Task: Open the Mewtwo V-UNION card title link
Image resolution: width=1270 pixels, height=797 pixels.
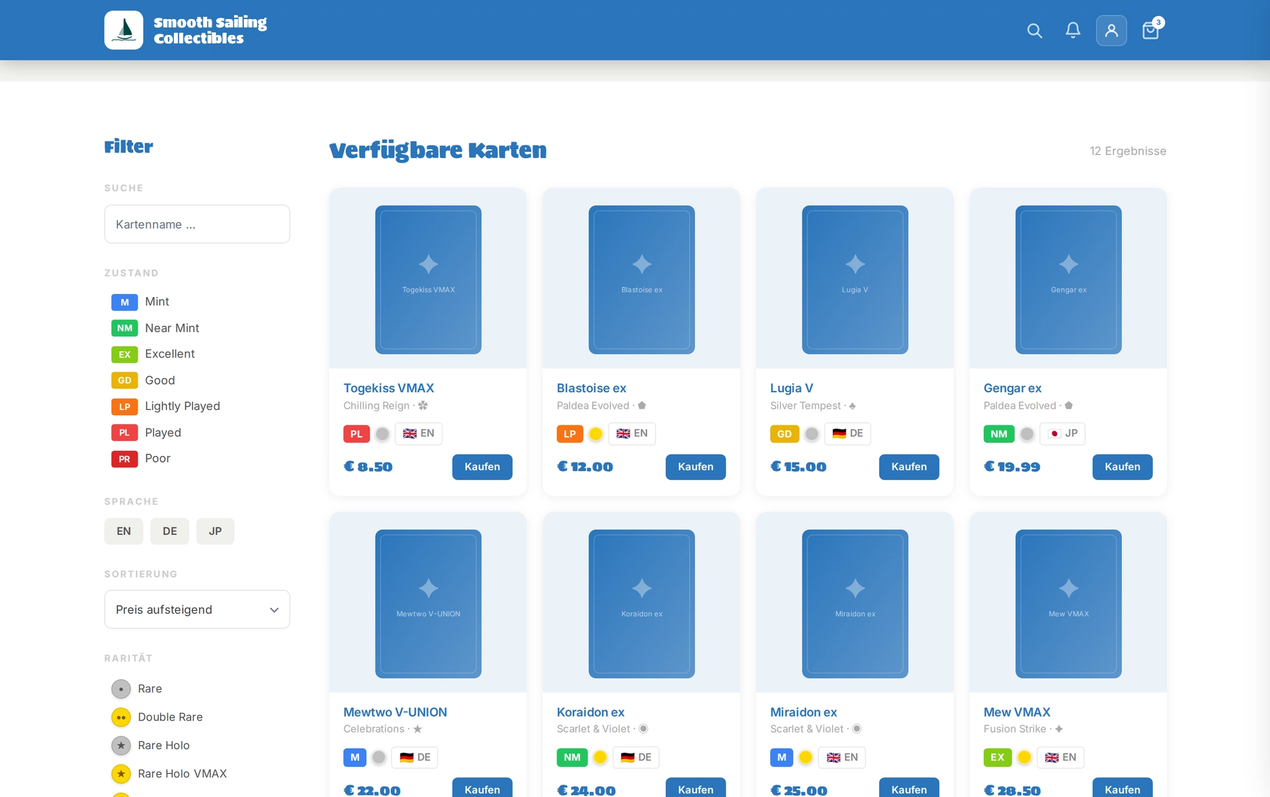Action: [395, 712]
